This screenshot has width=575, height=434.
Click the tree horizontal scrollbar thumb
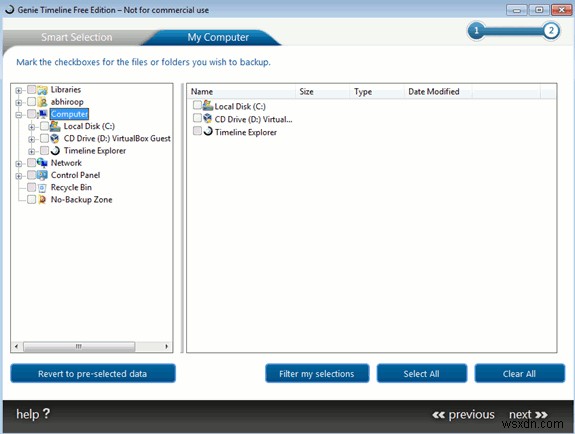[x=79, y=346]
